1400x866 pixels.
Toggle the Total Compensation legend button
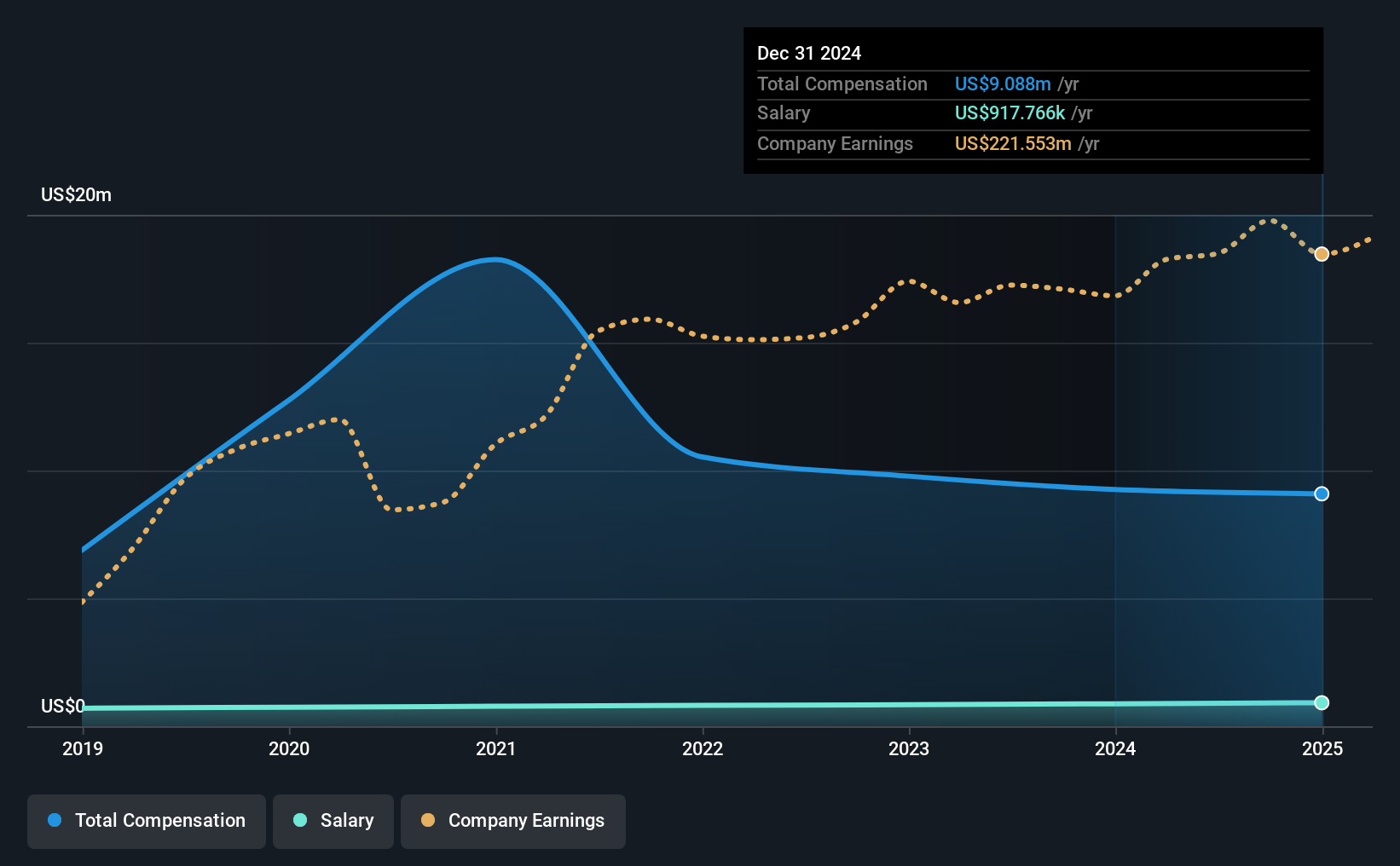[147, 821]
